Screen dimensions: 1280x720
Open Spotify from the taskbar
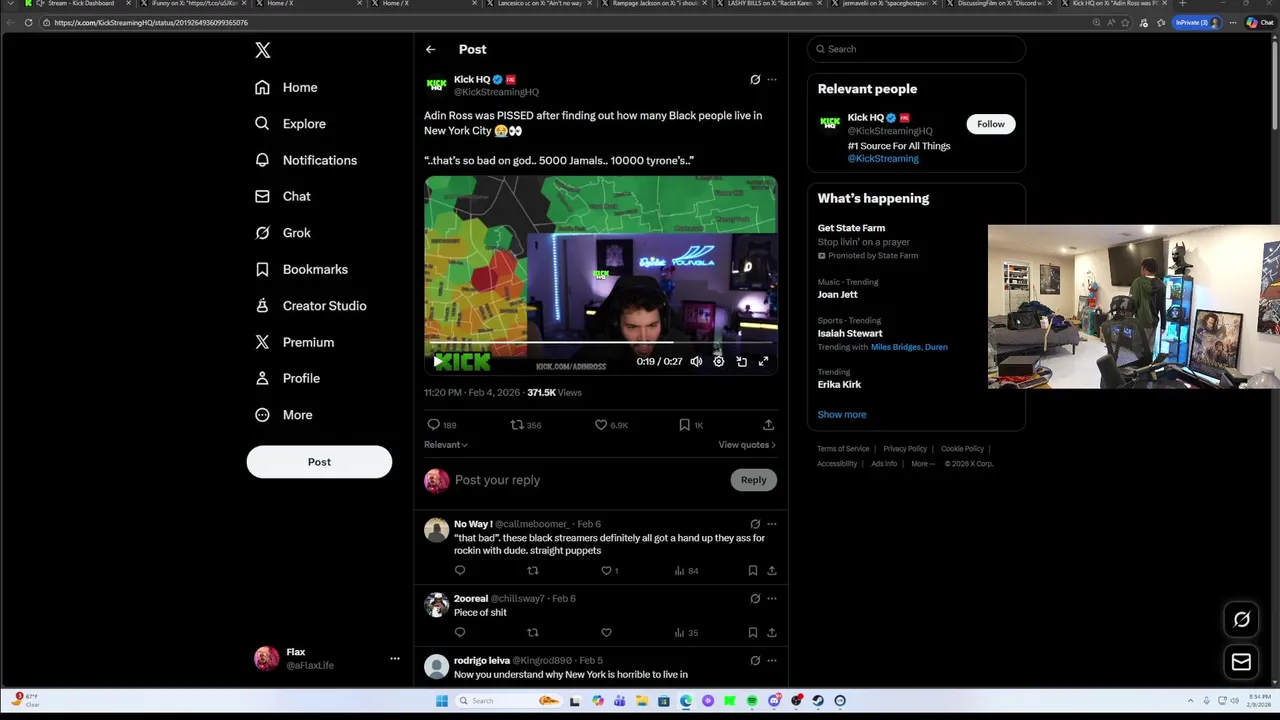pos(752,701)
